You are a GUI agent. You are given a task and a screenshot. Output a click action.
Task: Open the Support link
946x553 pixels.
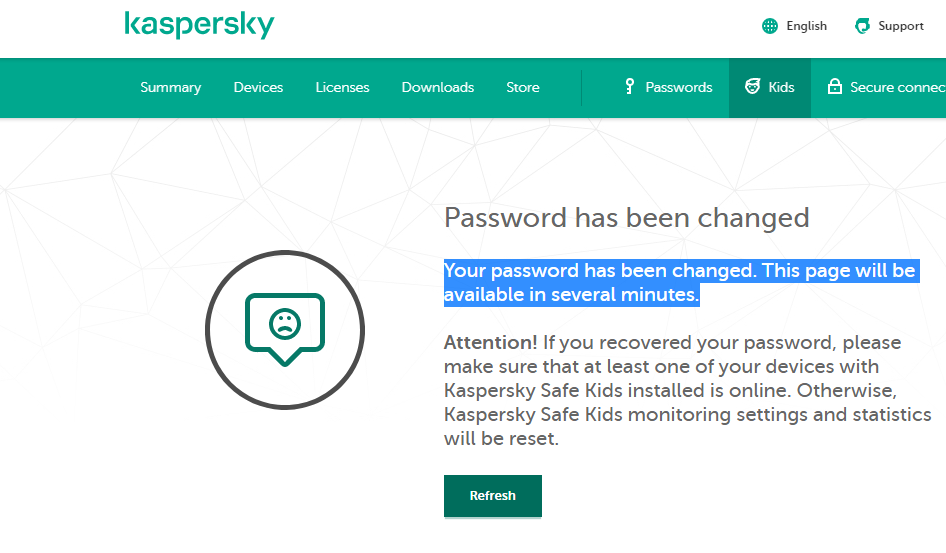pos(901,26)
